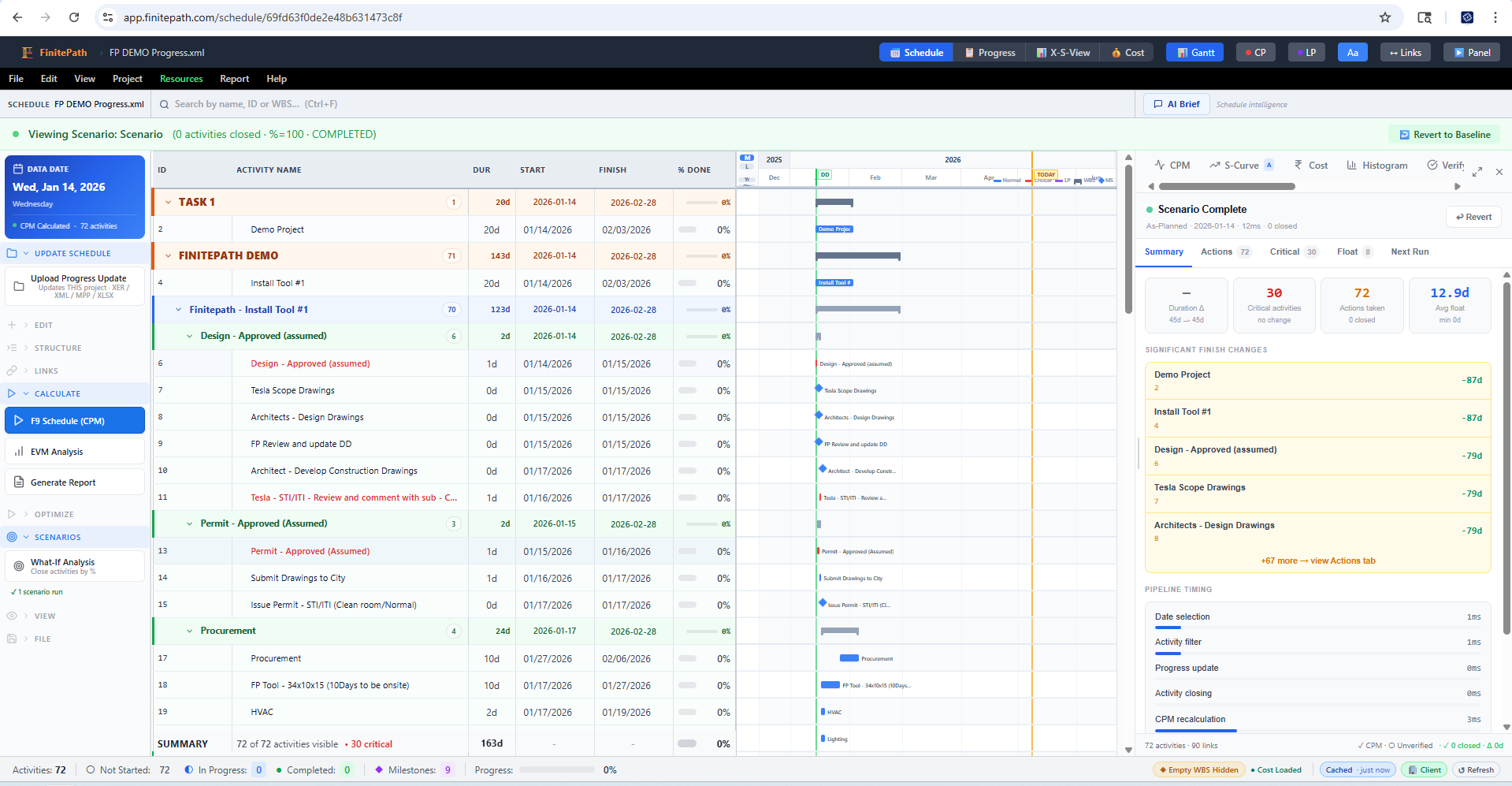Toggle the CP critical path display

(1255, 53)
